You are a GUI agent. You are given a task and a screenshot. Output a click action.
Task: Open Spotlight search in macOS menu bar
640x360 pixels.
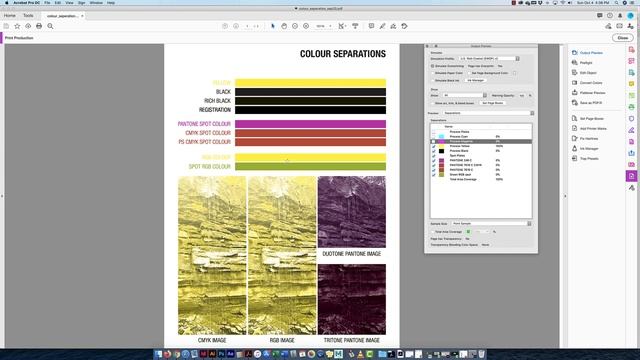click(x=617, y=3)
